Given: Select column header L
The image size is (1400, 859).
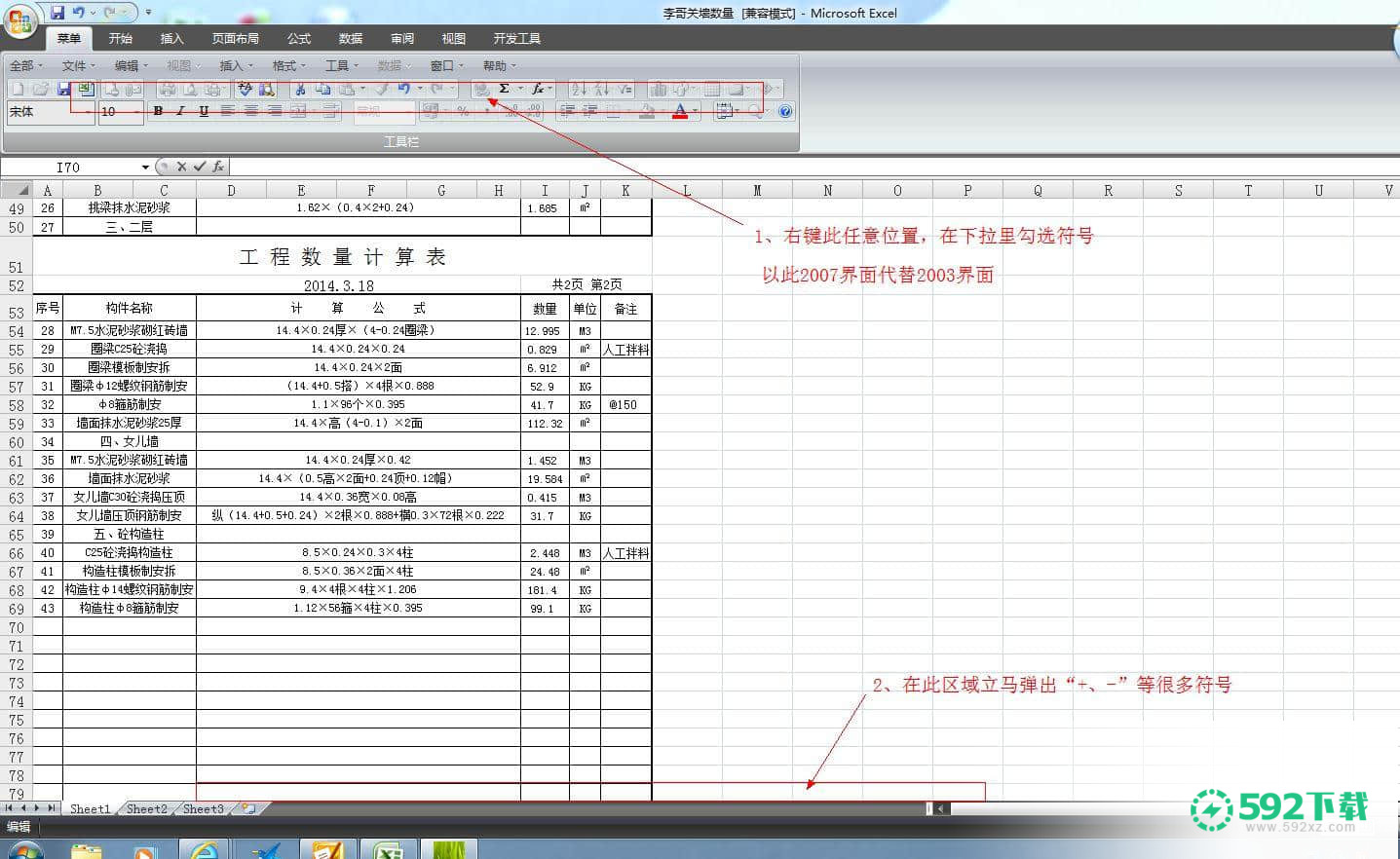Looking at the screenshot, I should pos(687,190).
